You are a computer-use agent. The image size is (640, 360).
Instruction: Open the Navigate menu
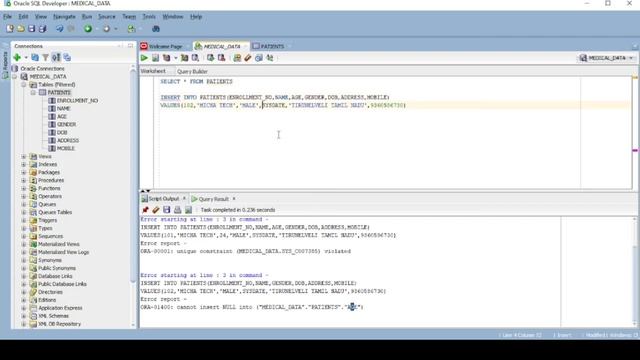point(64,17)
